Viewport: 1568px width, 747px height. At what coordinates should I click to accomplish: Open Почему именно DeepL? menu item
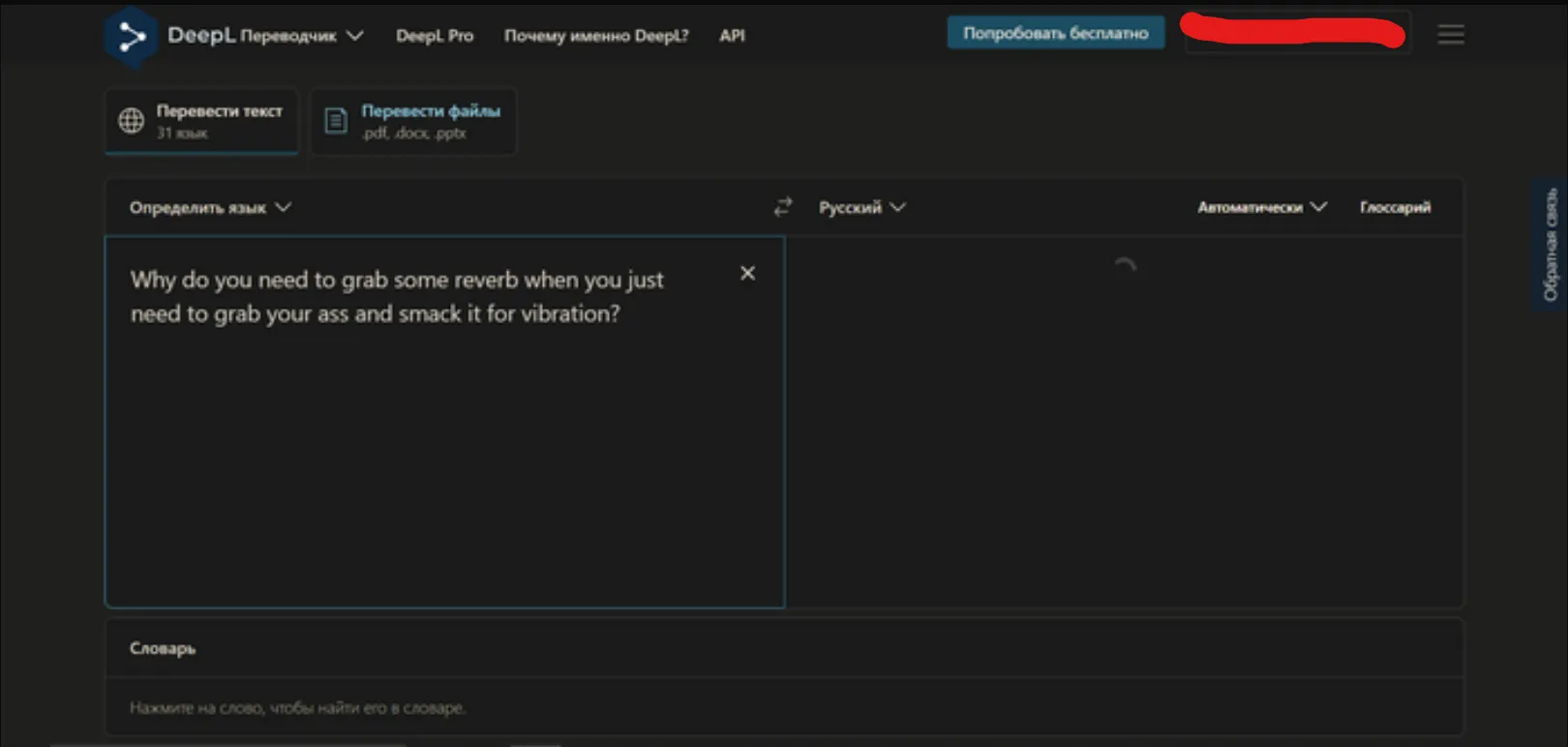pos(596,36)
